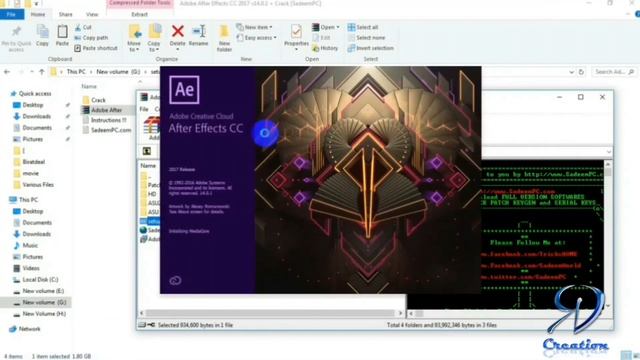The height and width of the screenshot is (360, 640).
Task: Click Copy path in the Clipboard group
Action: pyautogui.click(x=91, y=38)
